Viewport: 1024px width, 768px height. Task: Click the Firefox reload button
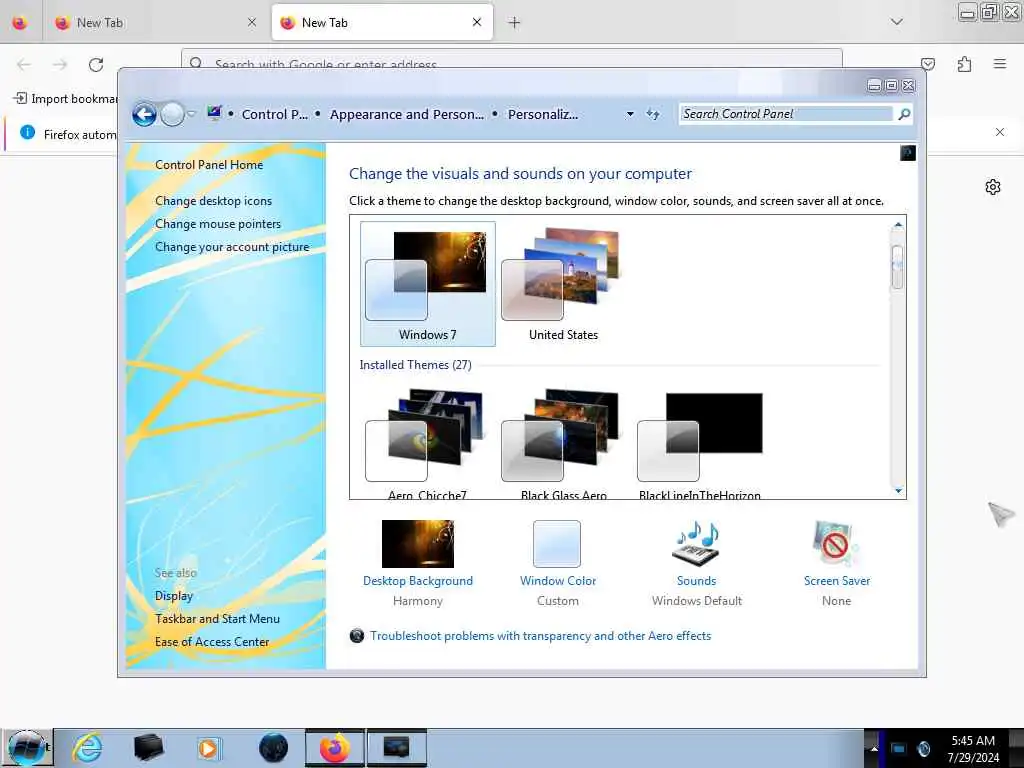[x=96, y=65]
